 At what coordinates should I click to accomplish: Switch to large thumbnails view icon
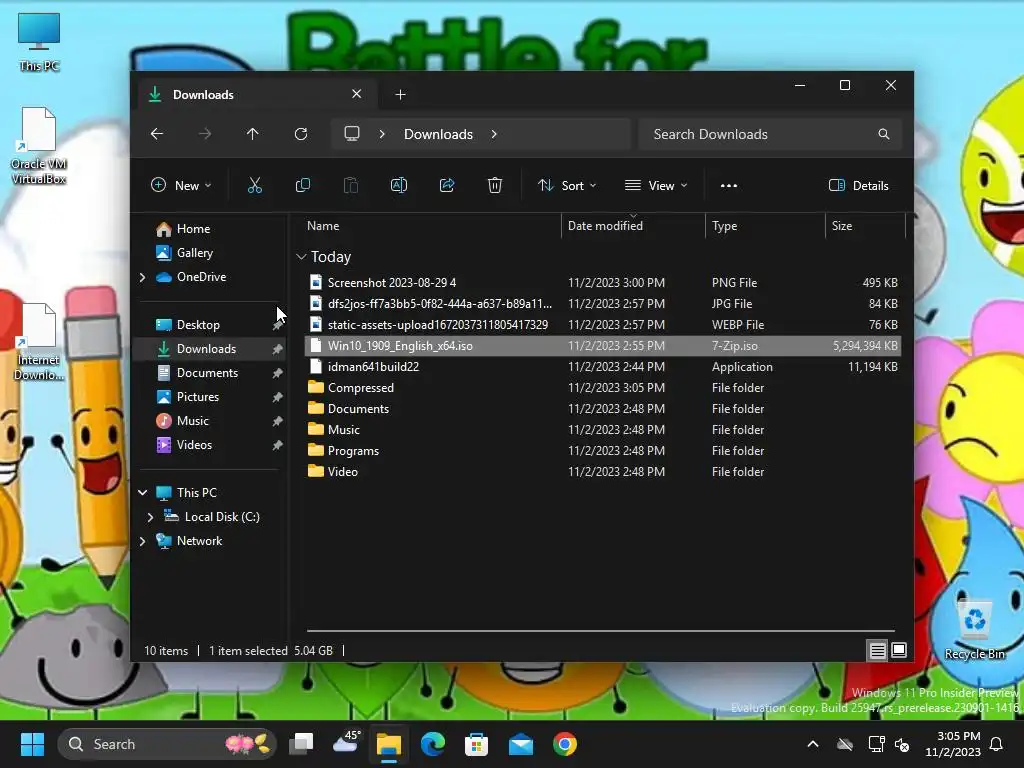[x=899, y=650]
